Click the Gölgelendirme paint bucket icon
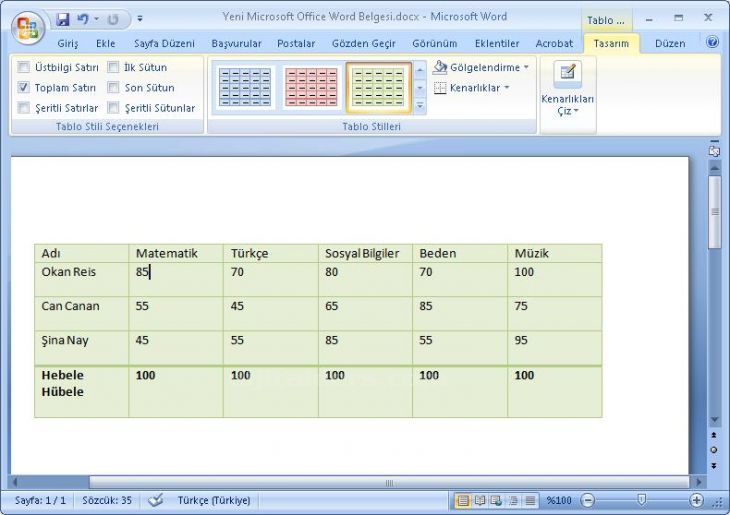 click(x=439, y=68)
